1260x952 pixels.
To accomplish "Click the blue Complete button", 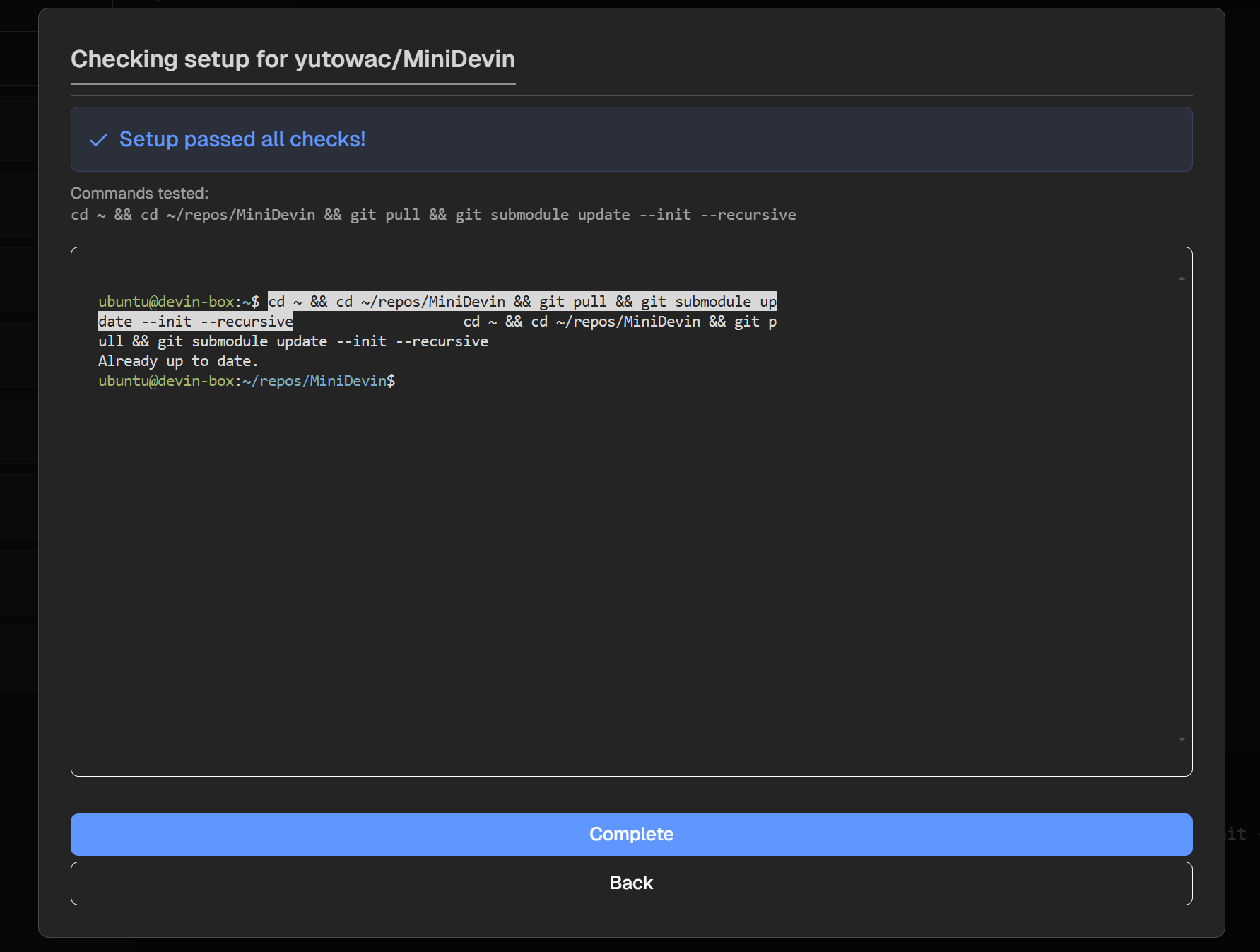I will [631, 834].
